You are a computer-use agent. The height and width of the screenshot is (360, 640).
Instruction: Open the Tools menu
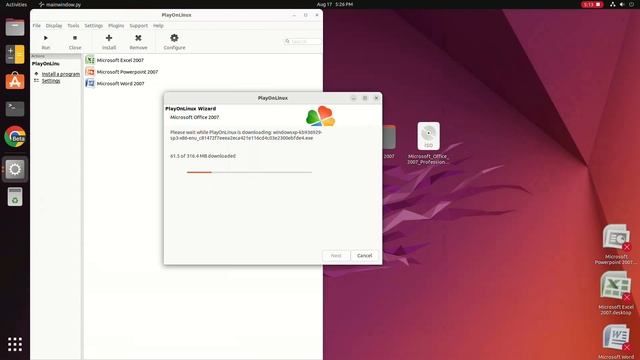[73, 26]
